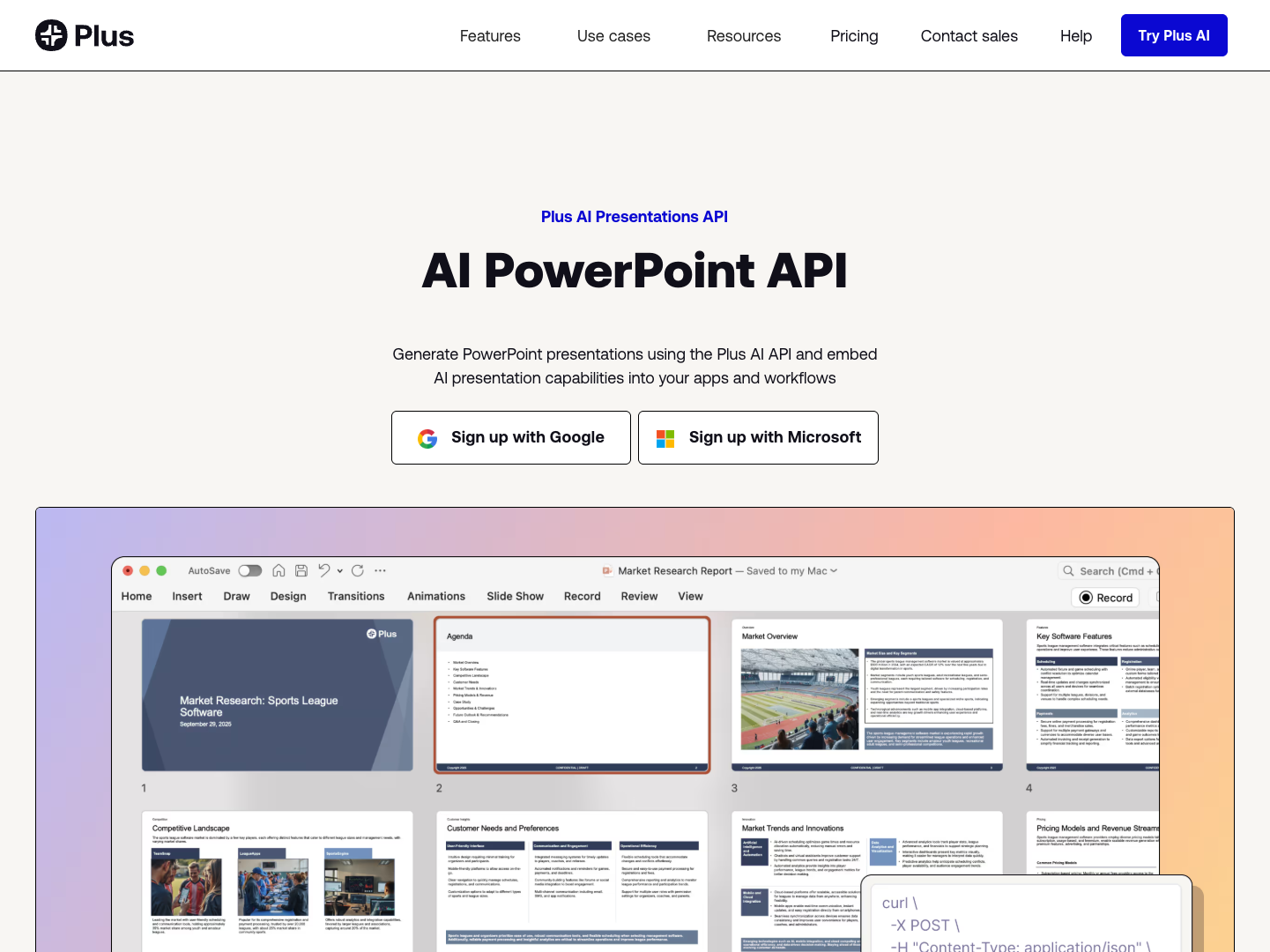Viewport: 1270px width, 952px height.
Task: Click the Microsoft icon in the sign-up button
Action: (665, 437)
